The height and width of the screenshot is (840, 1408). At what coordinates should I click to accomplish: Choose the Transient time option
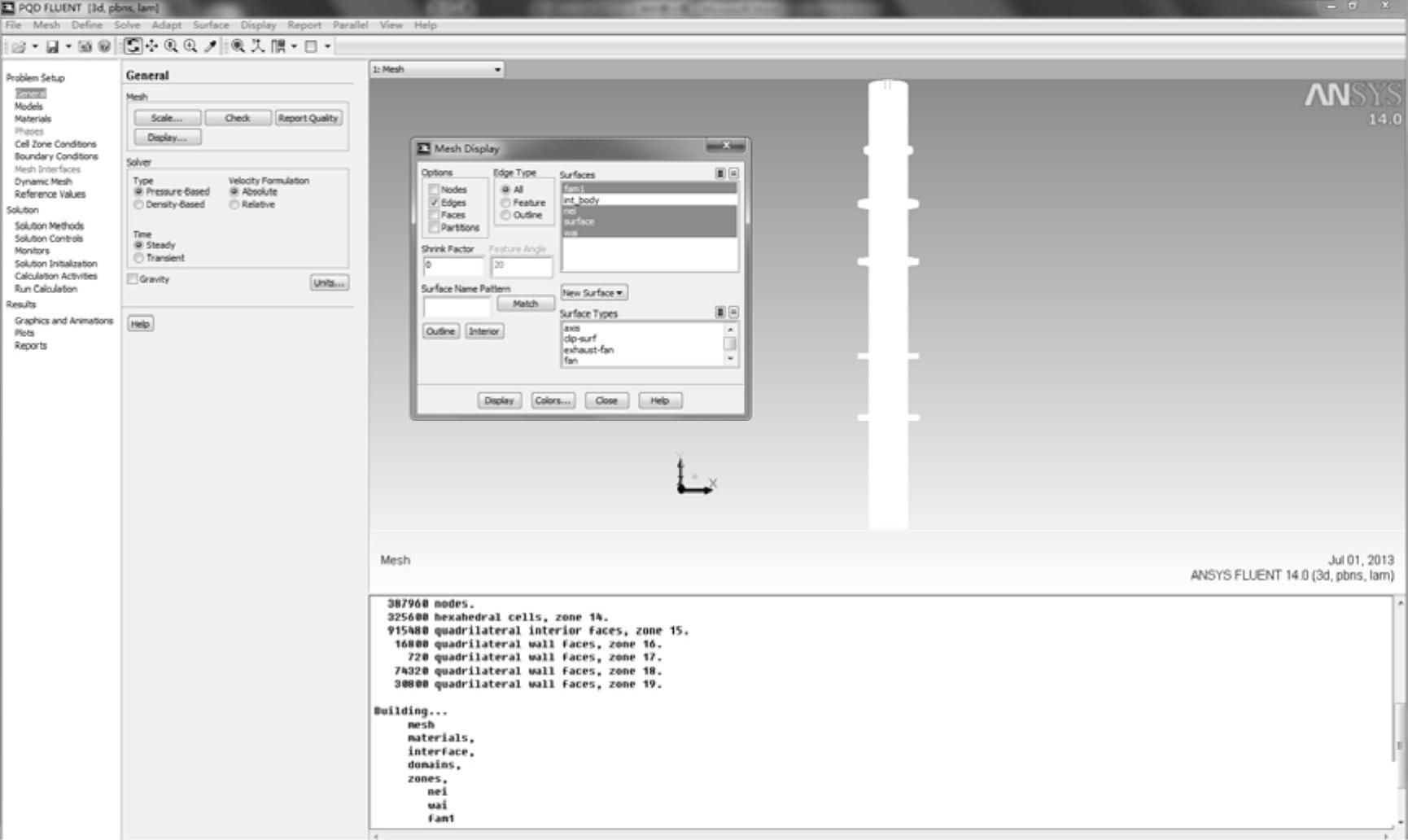(139, 258)
